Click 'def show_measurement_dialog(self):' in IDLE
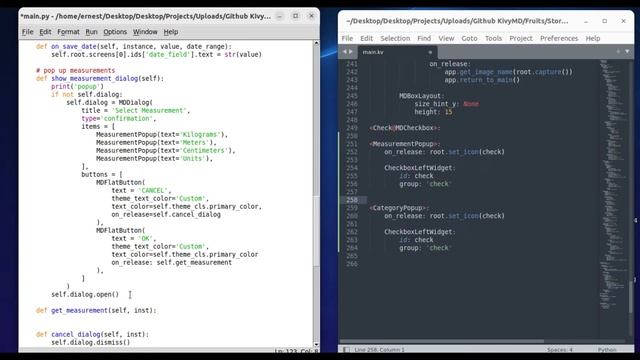 pyautogui.click(x=100, y=78)
